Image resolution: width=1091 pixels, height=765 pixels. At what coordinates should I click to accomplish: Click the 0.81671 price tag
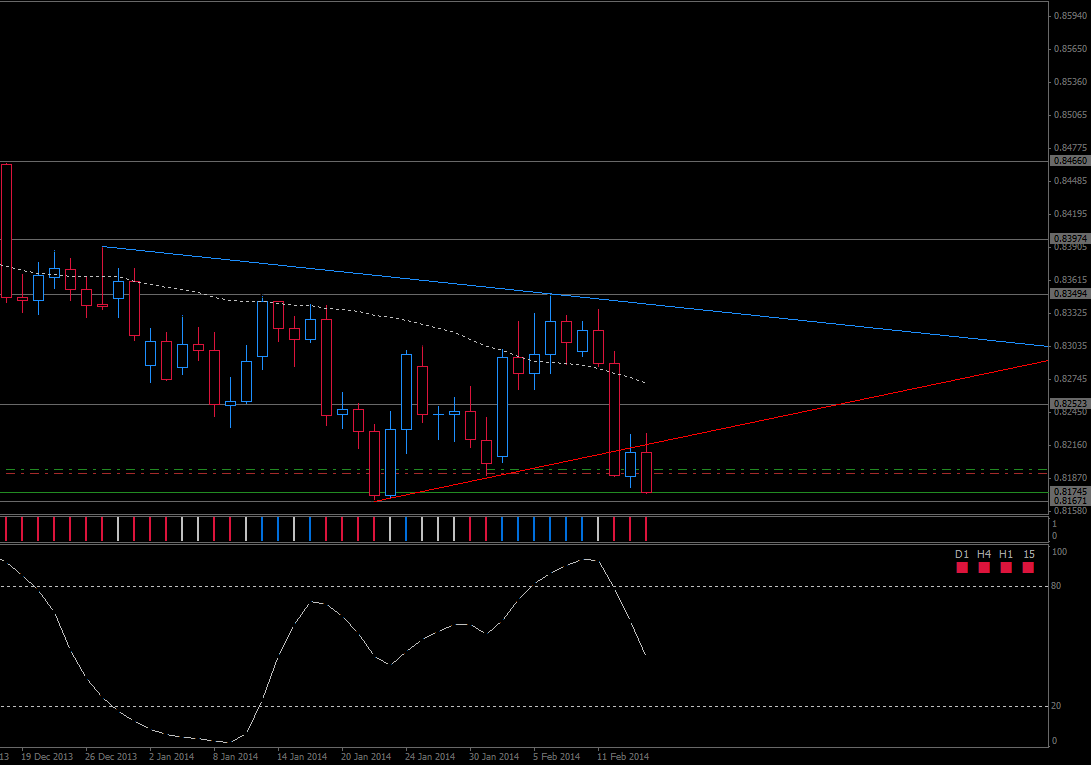(x=1069, y=500)
